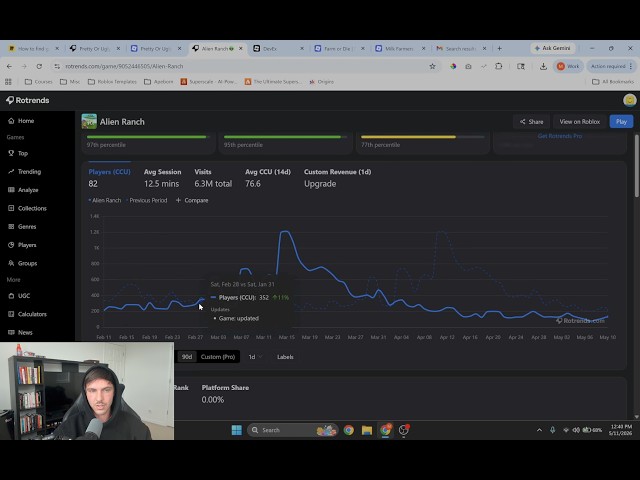The width and height of the screenshot is (640, 480).
Task: Open the Superscale bookmark
Action: click(209, 82)
